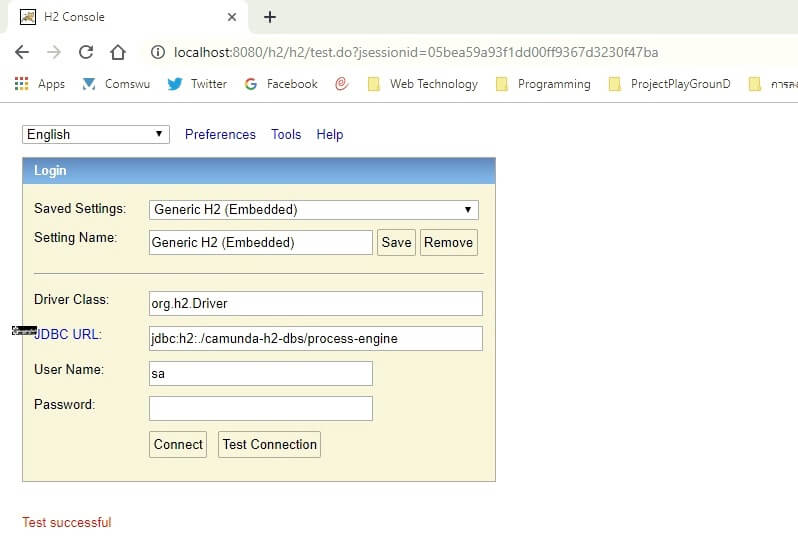The image size is (798, 552).
Task: Open the Preferences link
Action: click(220, 134)
